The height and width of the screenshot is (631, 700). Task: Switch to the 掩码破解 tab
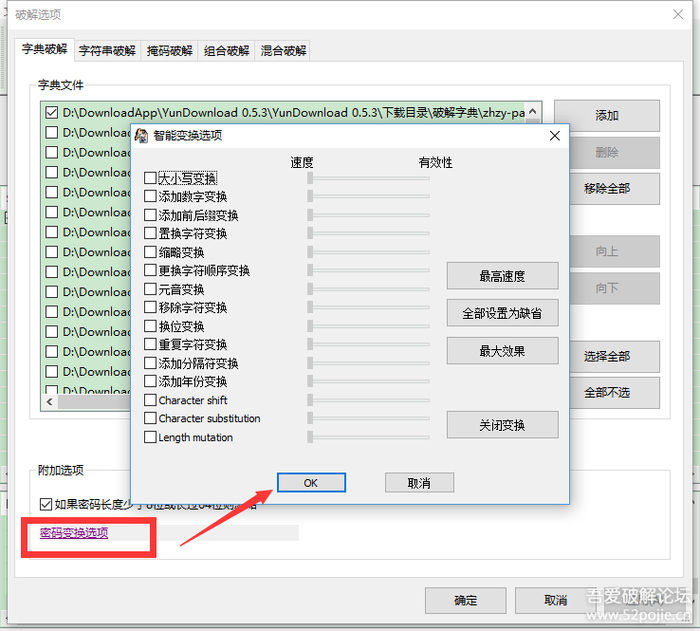(x=170, y=50)
